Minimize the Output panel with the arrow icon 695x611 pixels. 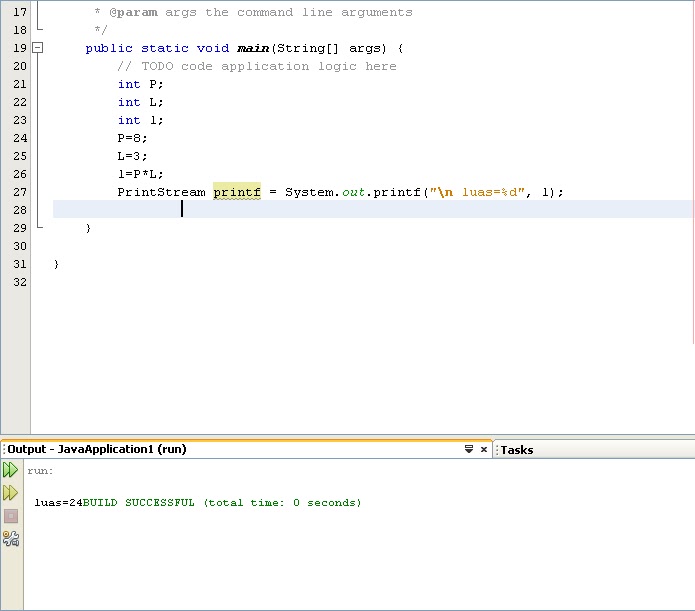(469, 449)
